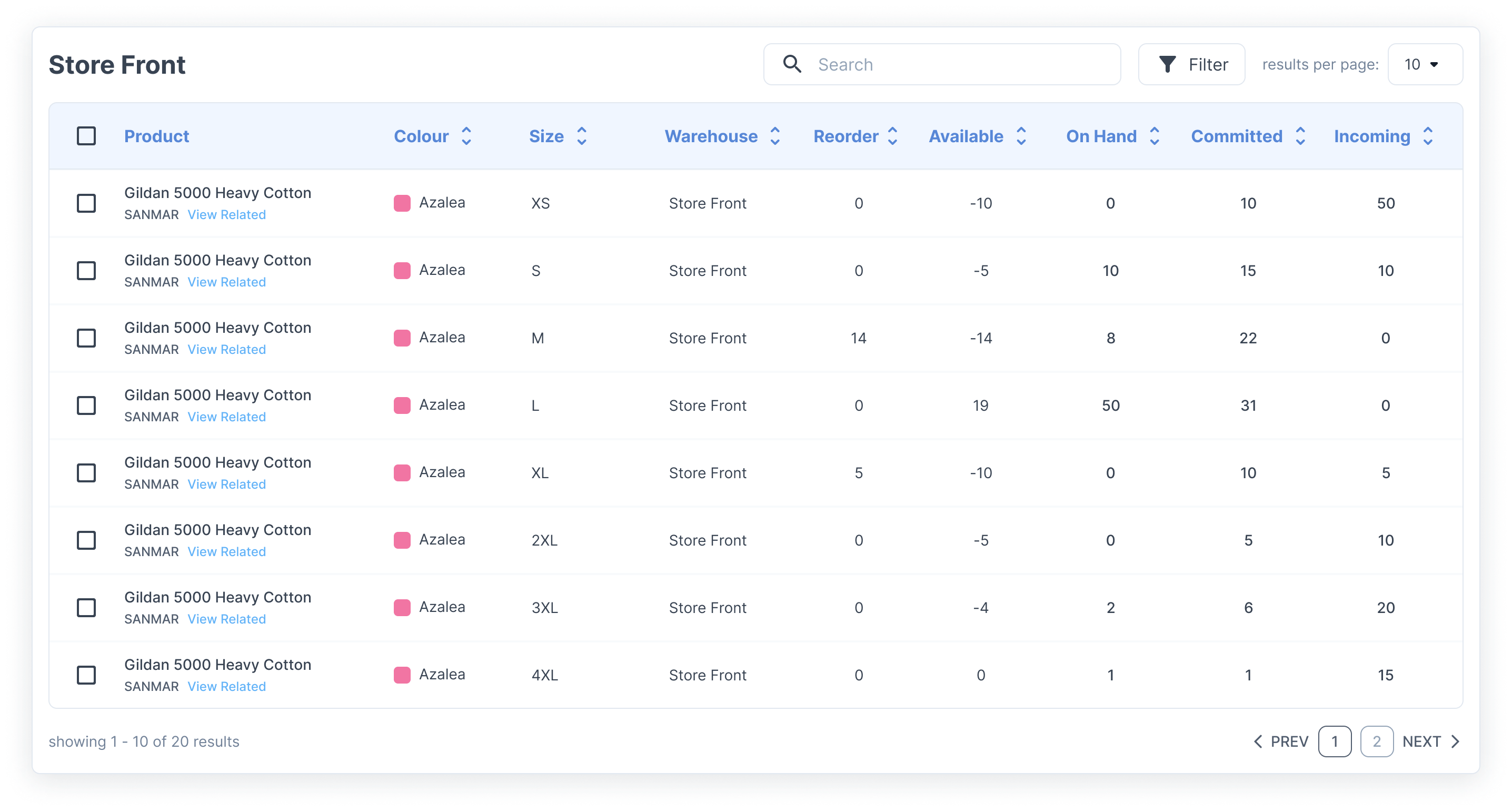Click PREV chevron arrow
Image resolution: width=1512 pixels, height=811 pixels.
[x=1258, y=741]
